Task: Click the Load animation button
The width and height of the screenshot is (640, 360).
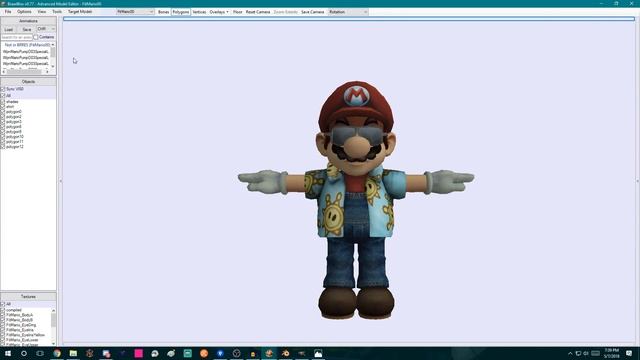Action: (9, 29)
